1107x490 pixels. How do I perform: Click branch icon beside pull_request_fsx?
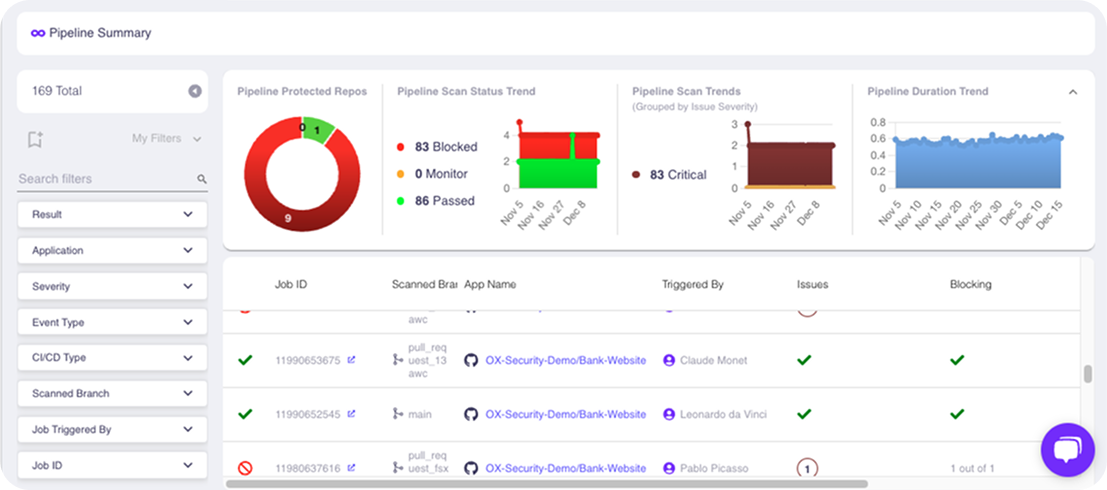[x=398, y=468]
